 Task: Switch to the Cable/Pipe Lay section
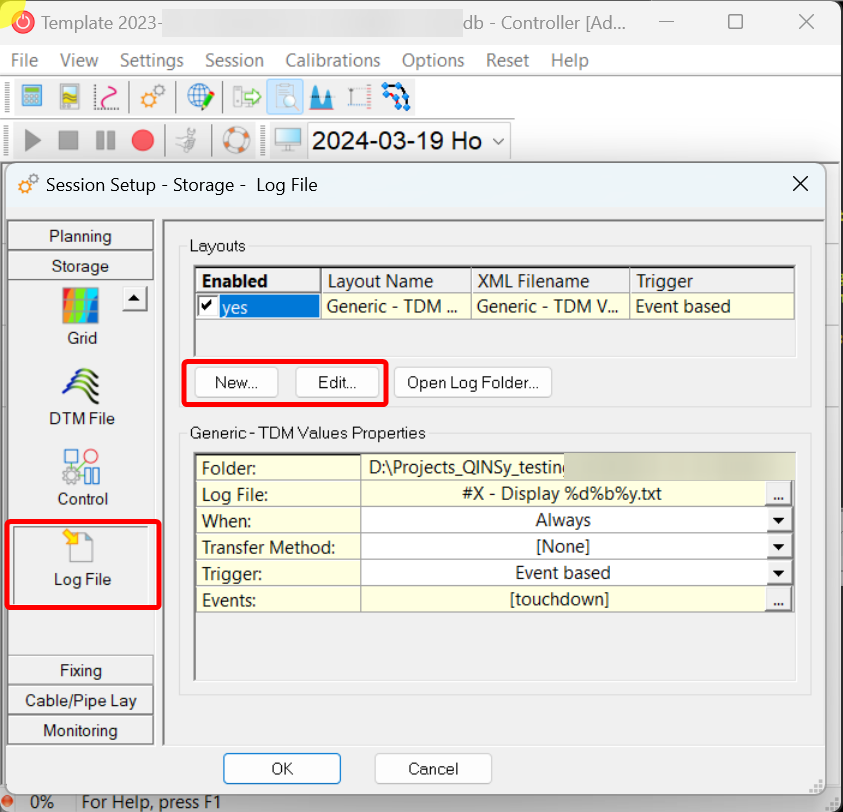(x=81, y=701)
